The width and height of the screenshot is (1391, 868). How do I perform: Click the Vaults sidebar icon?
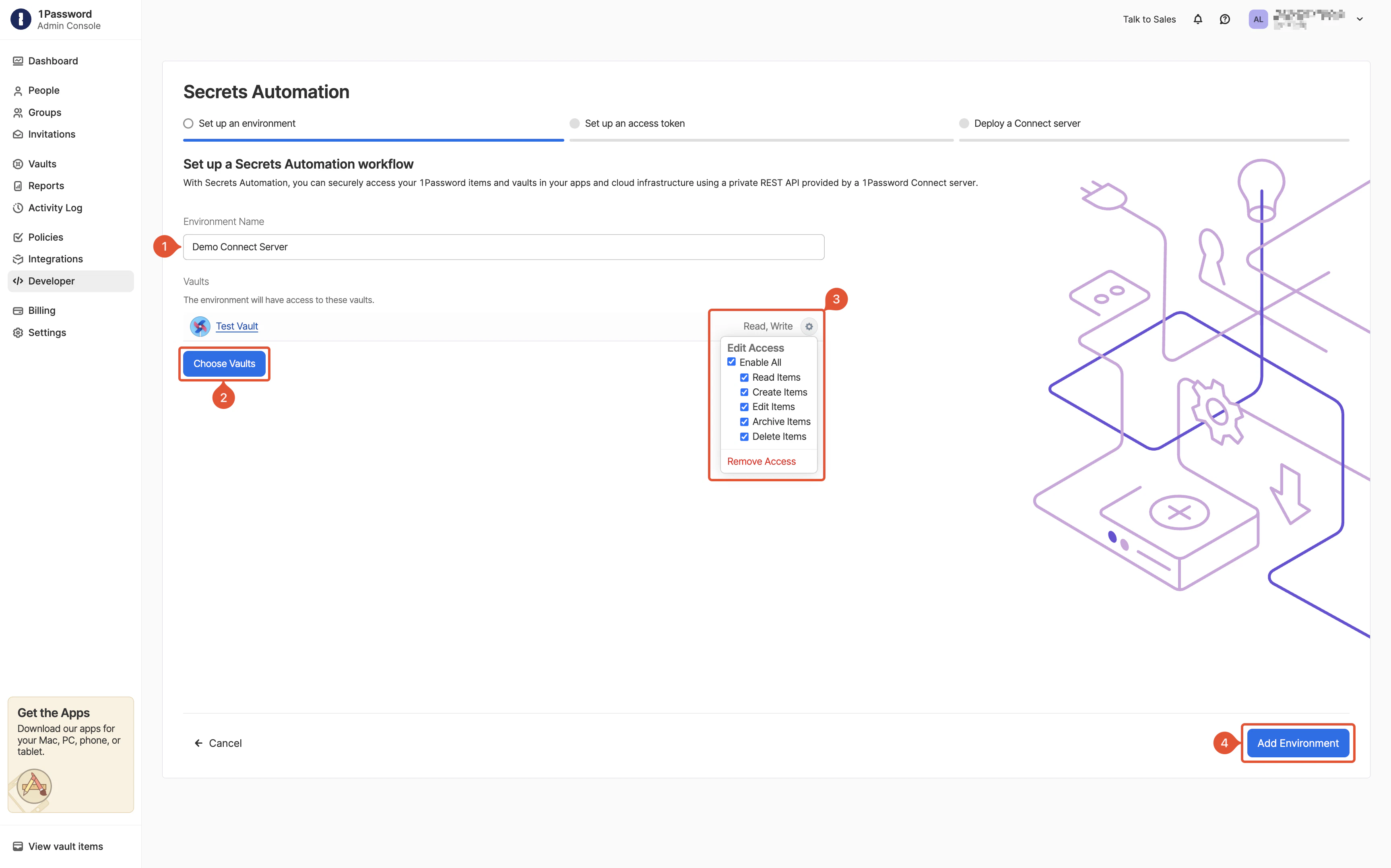coord(18,164)
